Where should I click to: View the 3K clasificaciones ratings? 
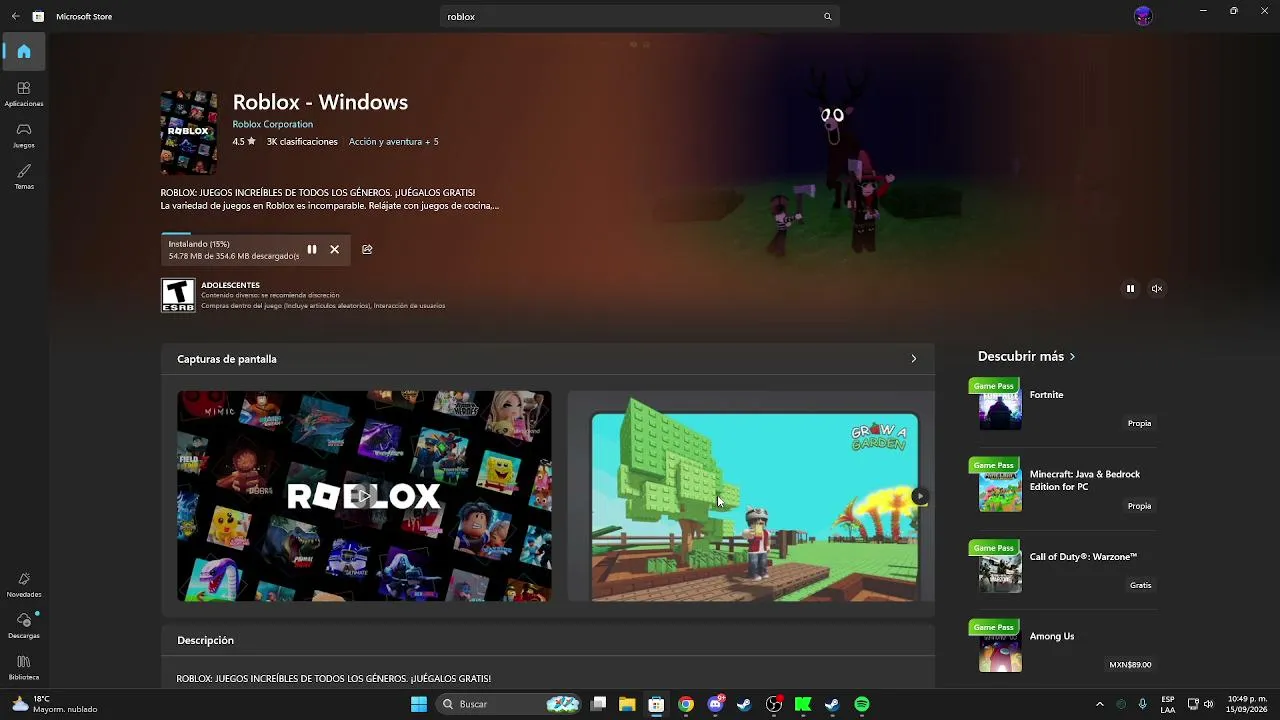point(302,142)
